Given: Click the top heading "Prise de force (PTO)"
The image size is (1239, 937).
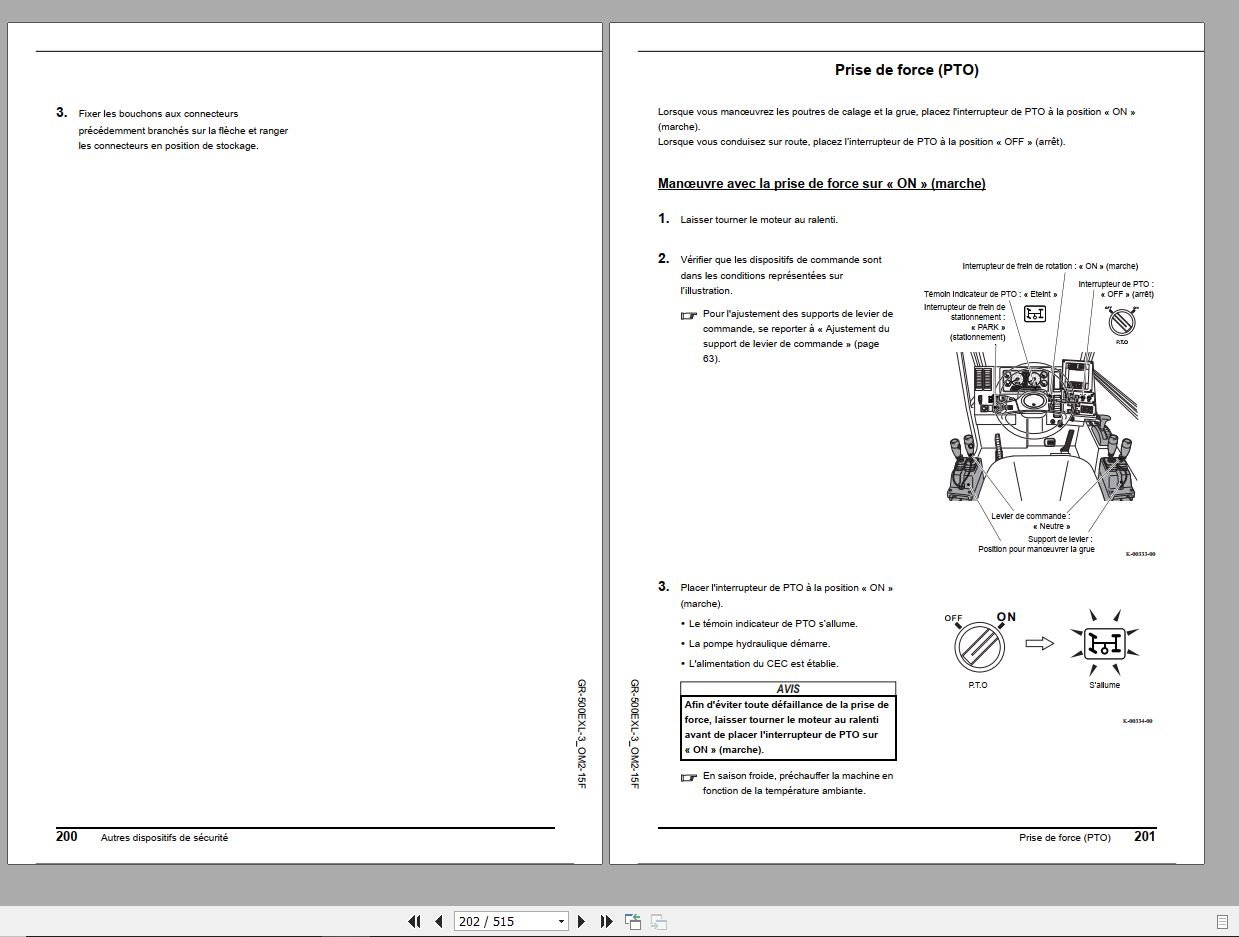Looking at the screenshot, I should 907,70.
